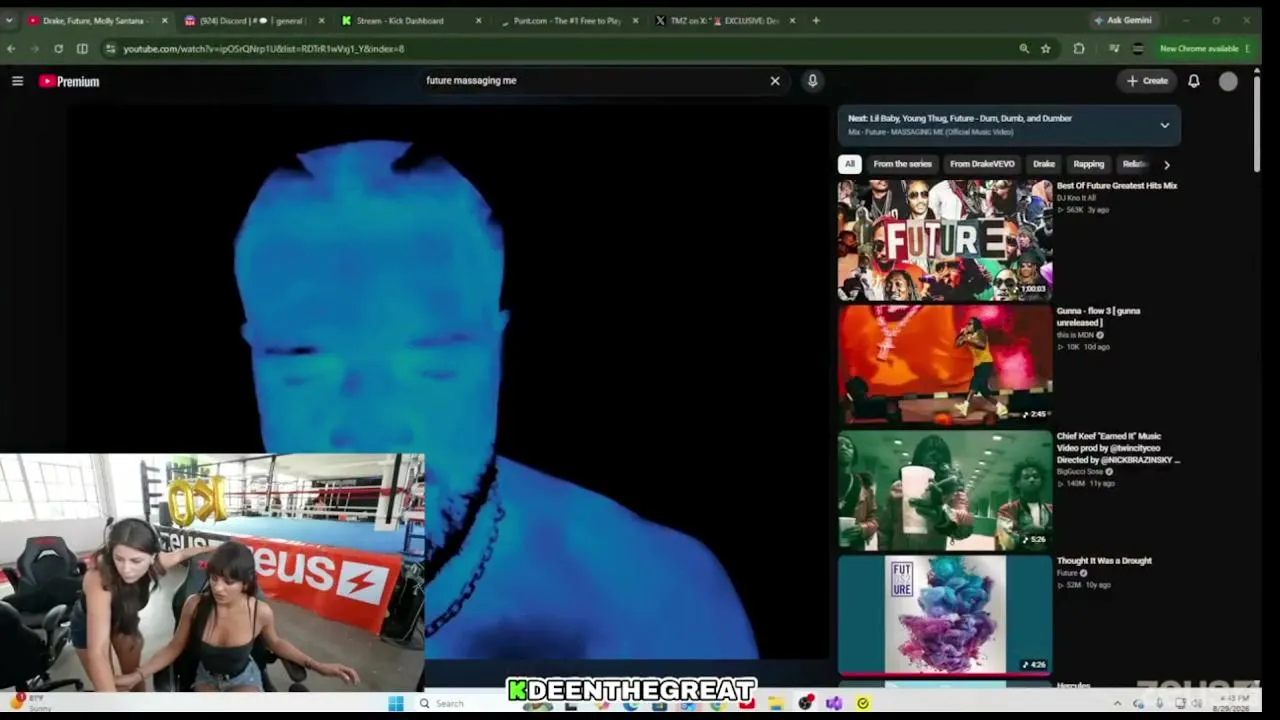View site information icon in address bar
1280x720 pixels.
tap(110, 48)
